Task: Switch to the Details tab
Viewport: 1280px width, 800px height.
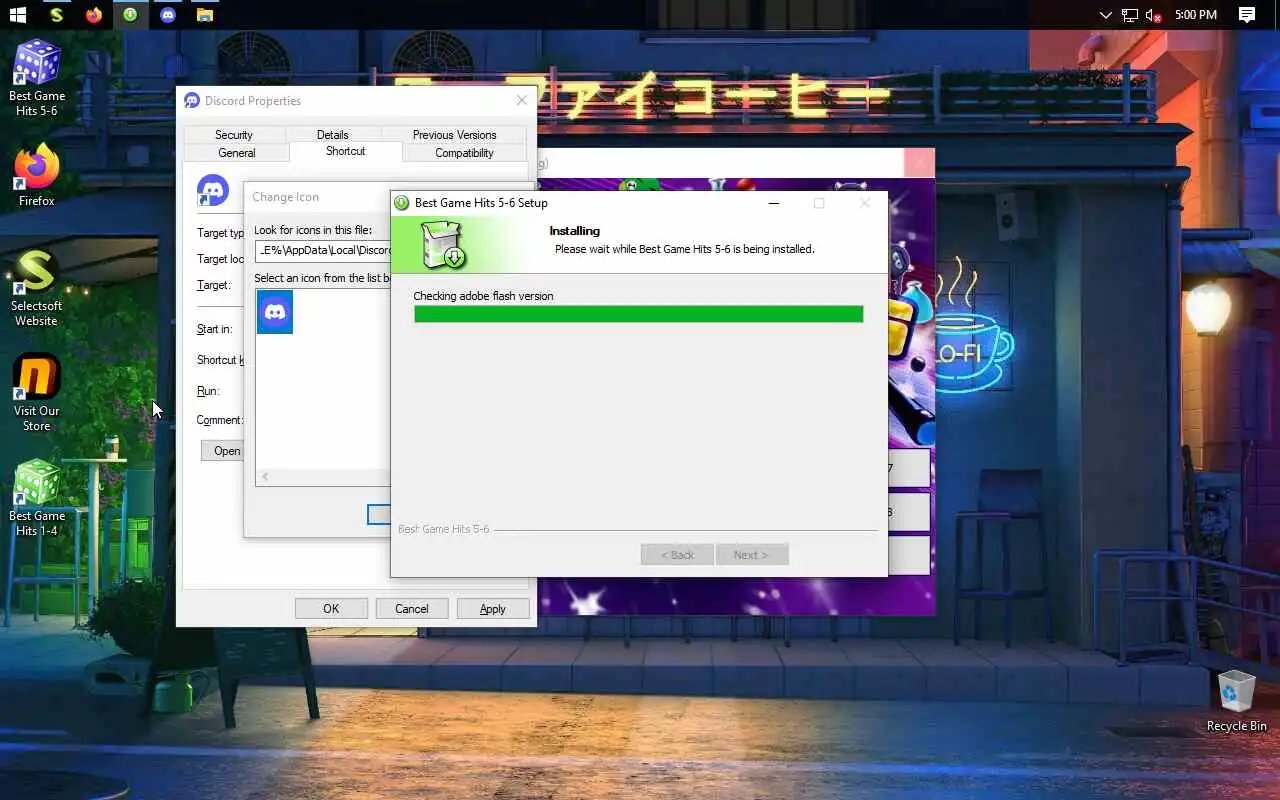Action: [333, 135]
